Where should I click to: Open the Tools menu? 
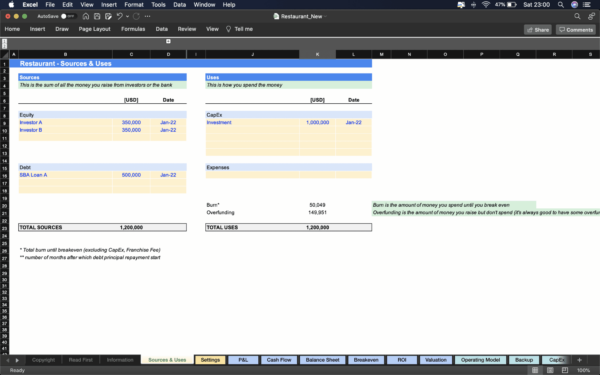158,5
